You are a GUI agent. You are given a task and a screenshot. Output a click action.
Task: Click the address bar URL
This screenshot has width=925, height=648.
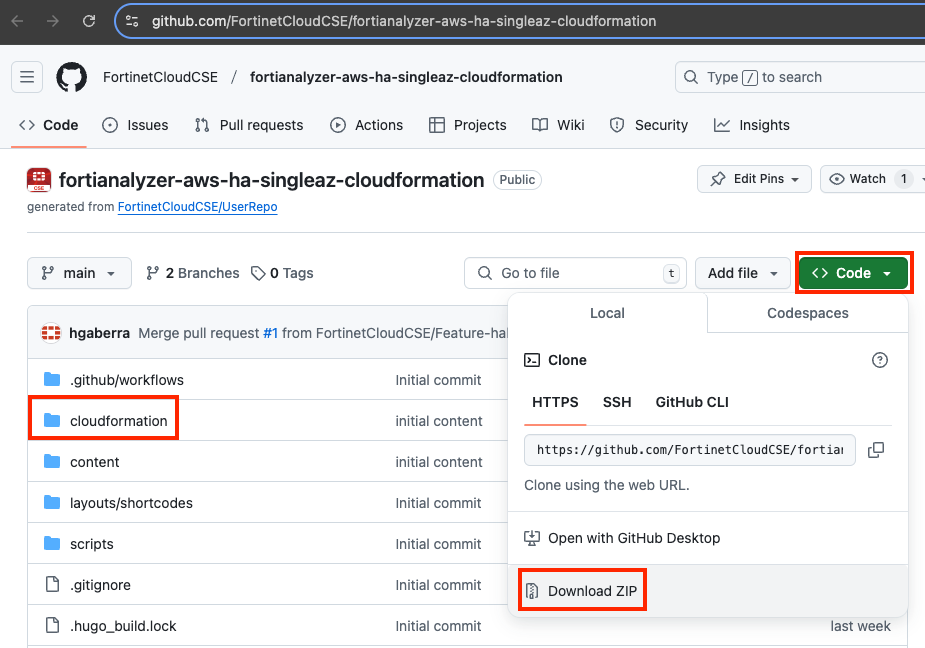404,21
